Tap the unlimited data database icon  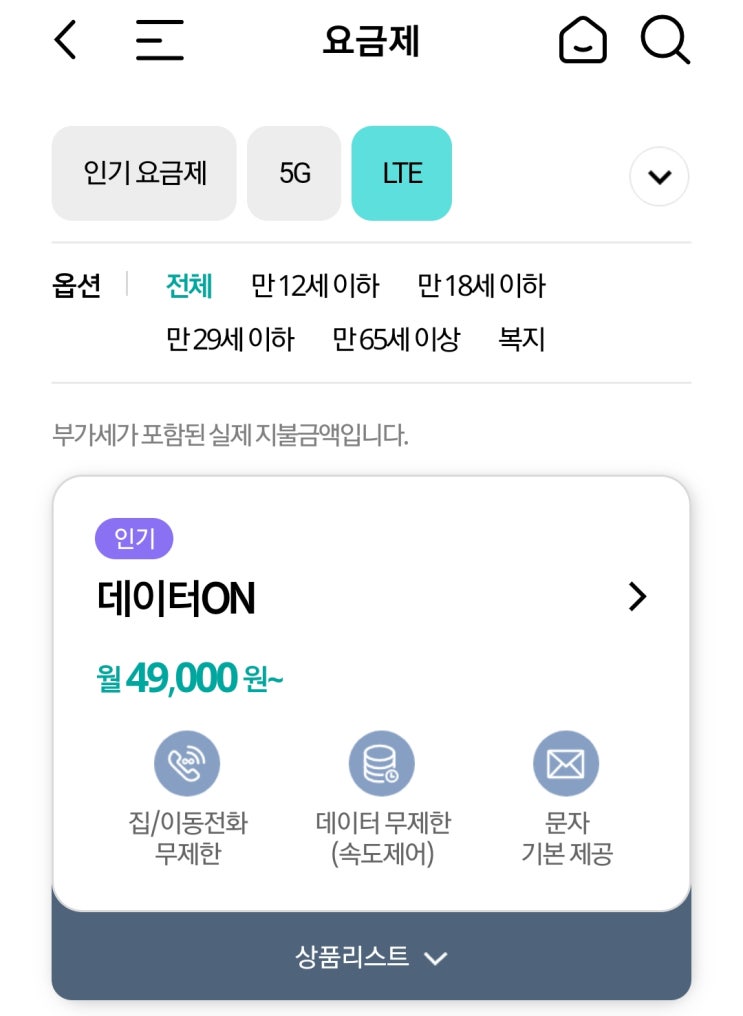[x=381, y=764]
